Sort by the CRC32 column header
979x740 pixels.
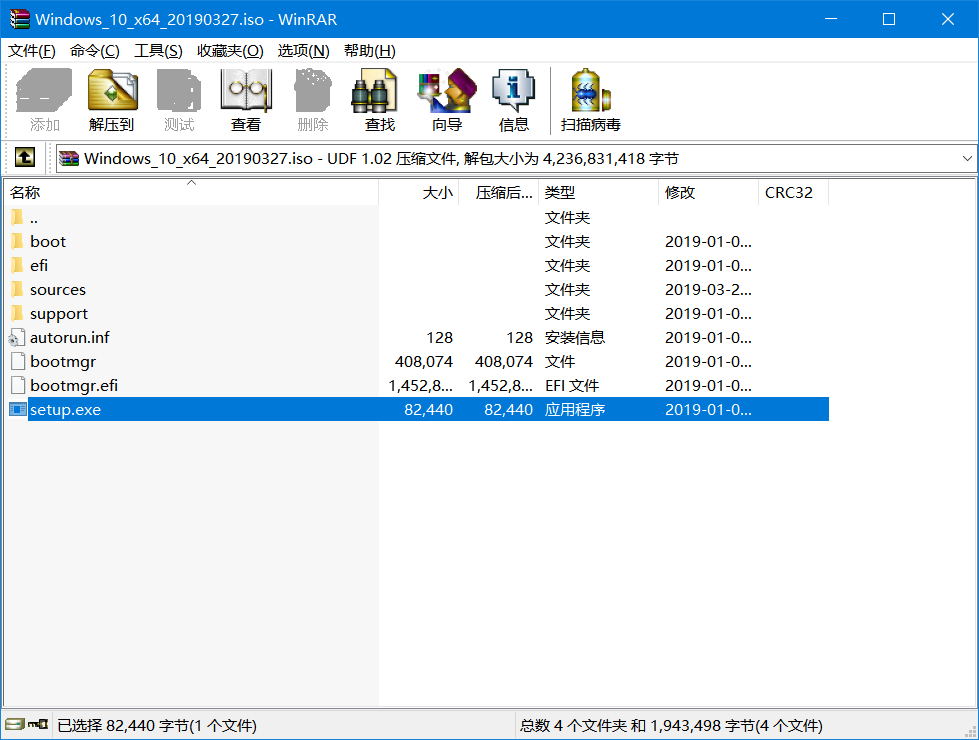point(794,192)
